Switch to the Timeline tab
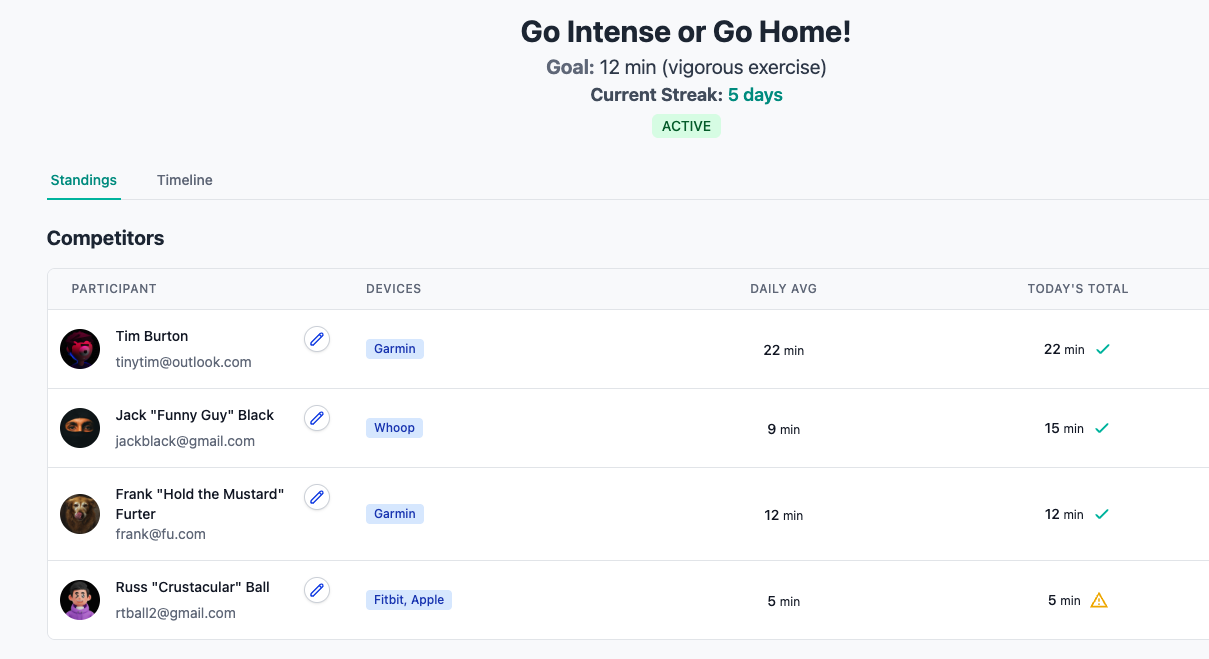The height and width of the screenshot is (659, 1209). [184, 180]
